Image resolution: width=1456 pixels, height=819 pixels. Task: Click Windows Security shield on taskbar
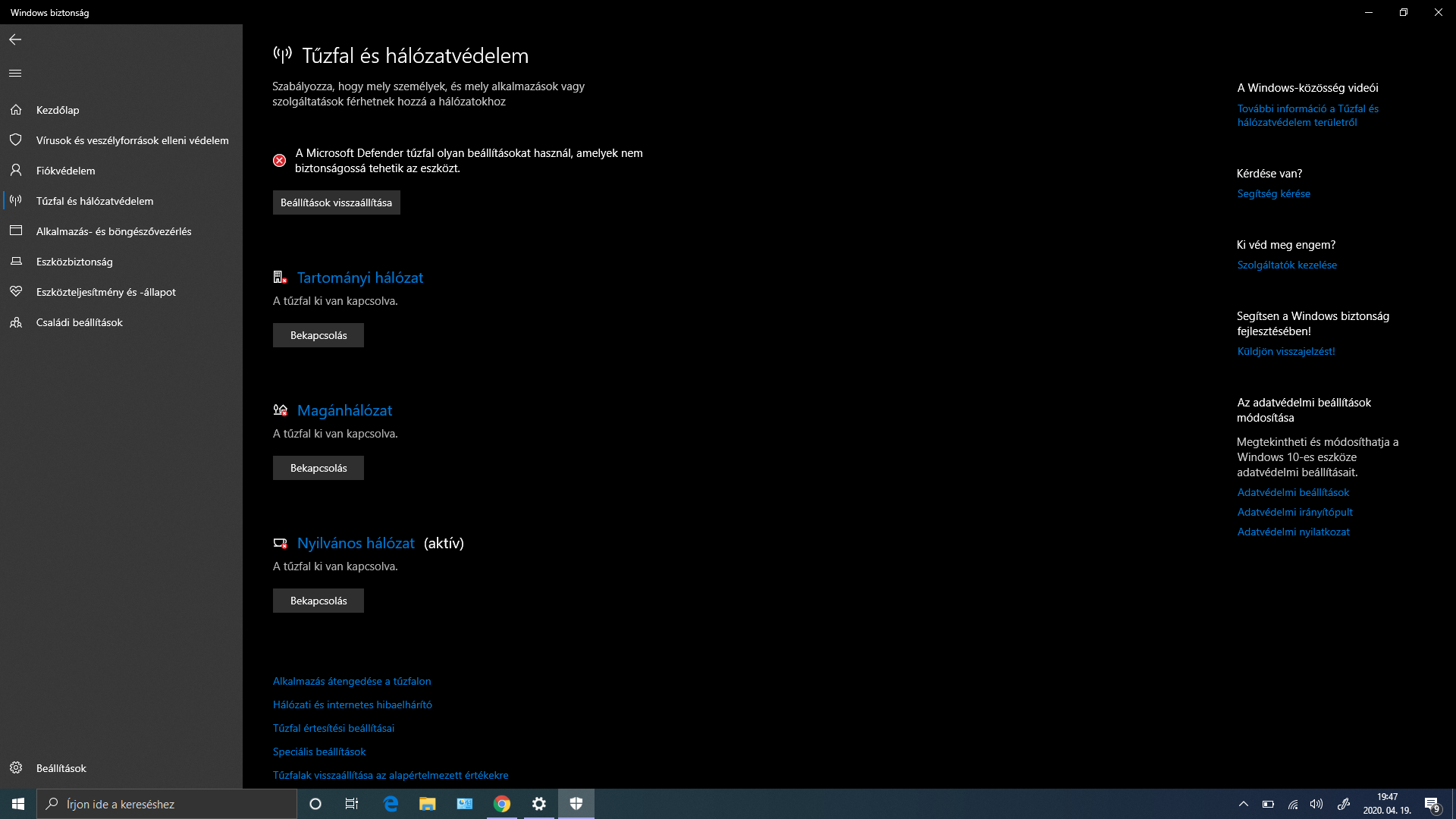click(x=576, y=804)
